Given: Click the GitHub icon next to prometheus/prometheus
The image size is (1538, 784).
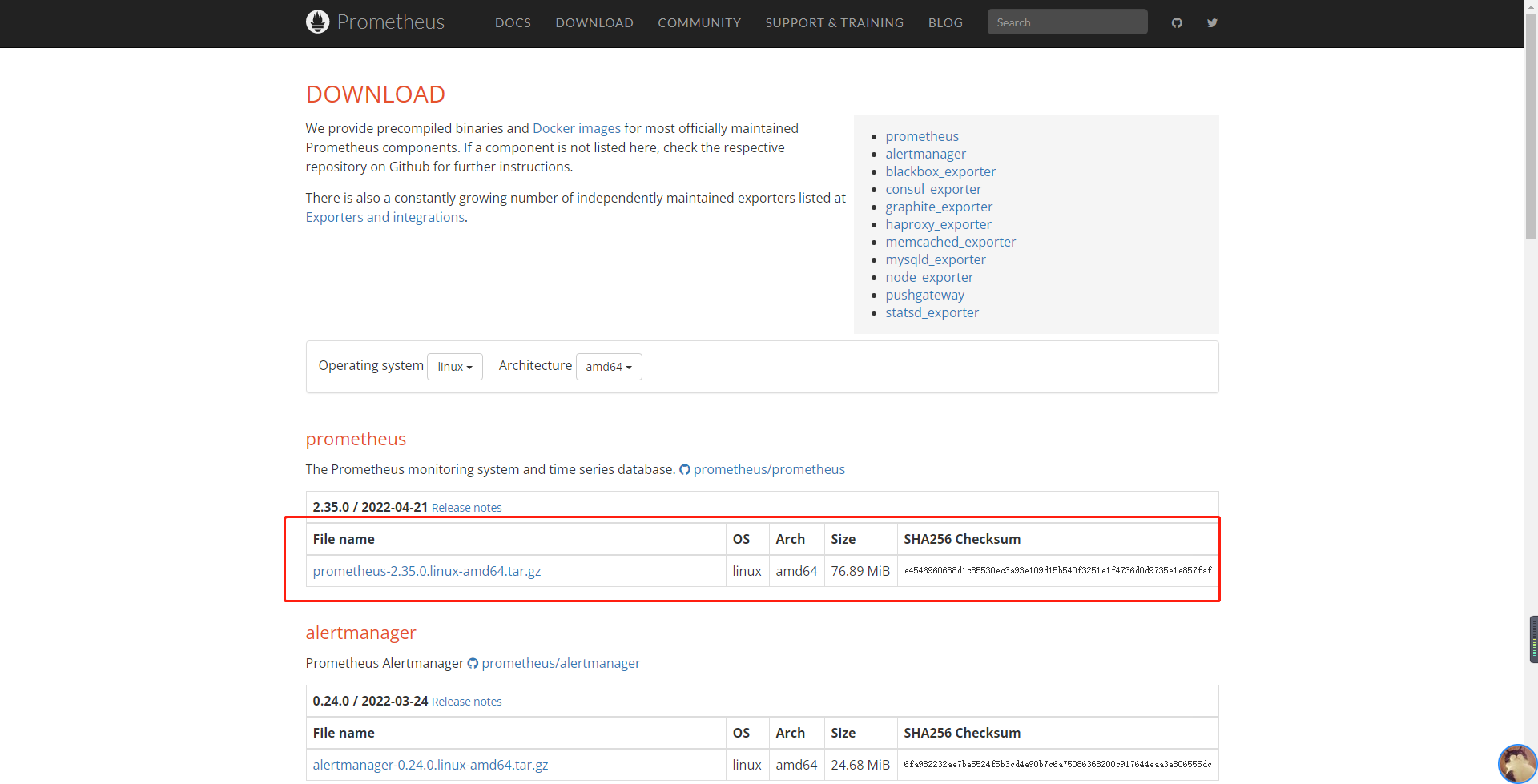Looking at the screenshot, I should click(685, 469).
